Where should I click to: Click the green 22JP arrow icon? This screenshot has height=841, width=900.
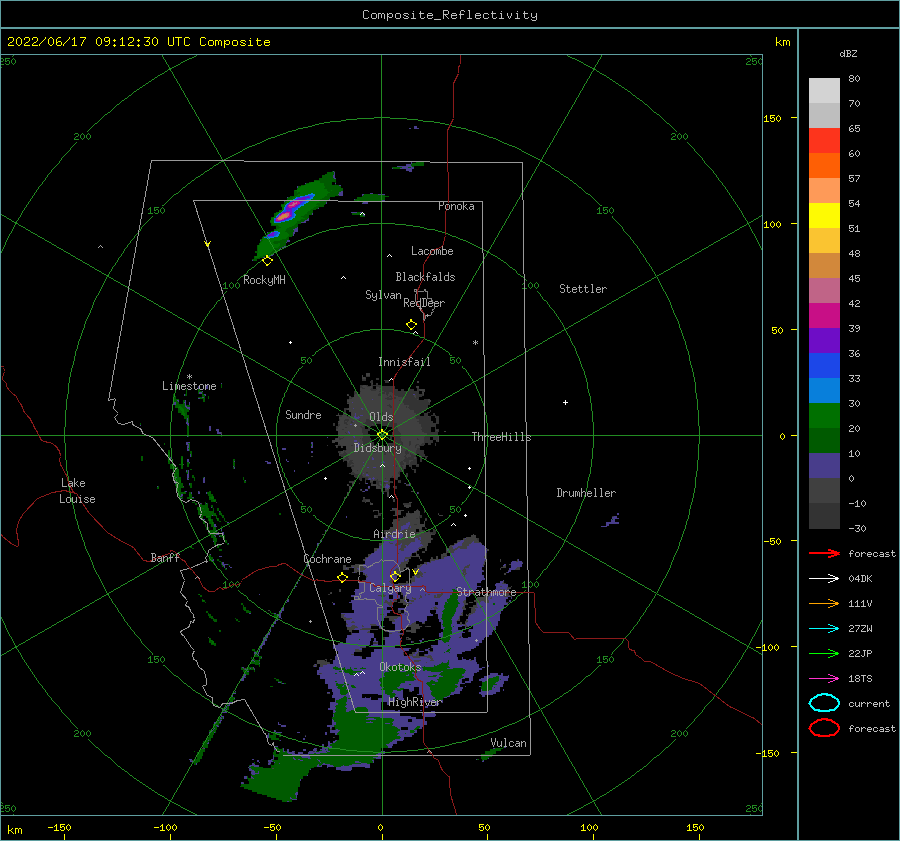[x=824, y=653]
